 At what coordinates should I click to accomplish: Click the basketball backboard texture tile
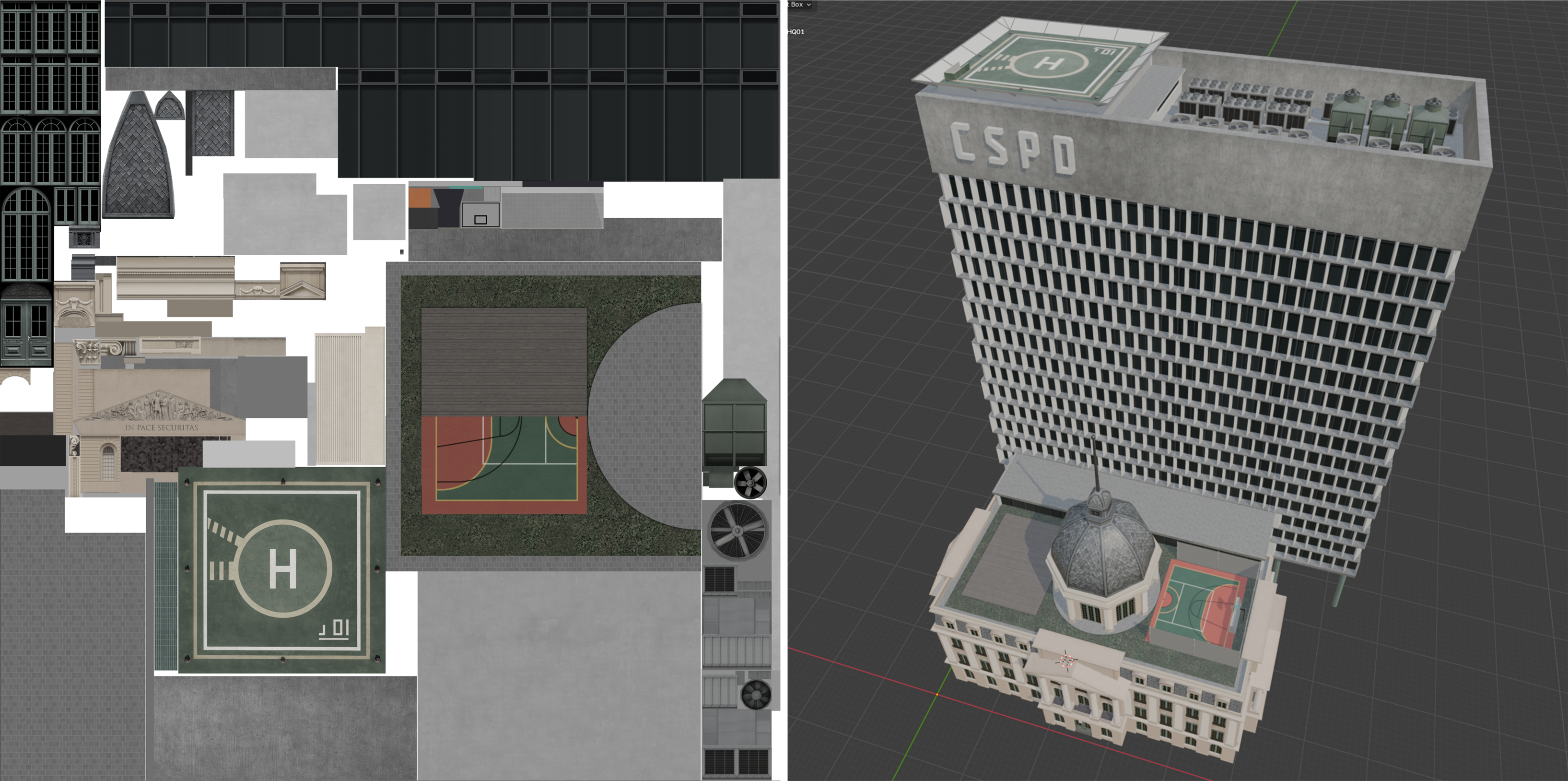pos(480,215)
